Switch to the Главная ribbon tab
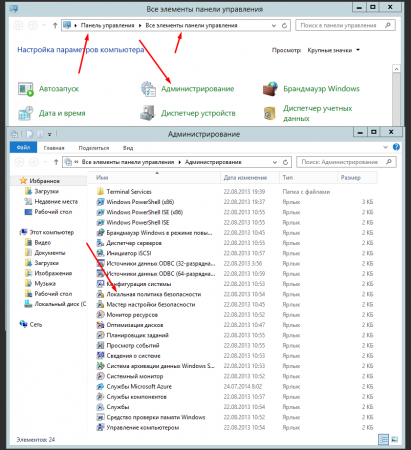Screen dimensions: 411x450 tap(54, 148)
